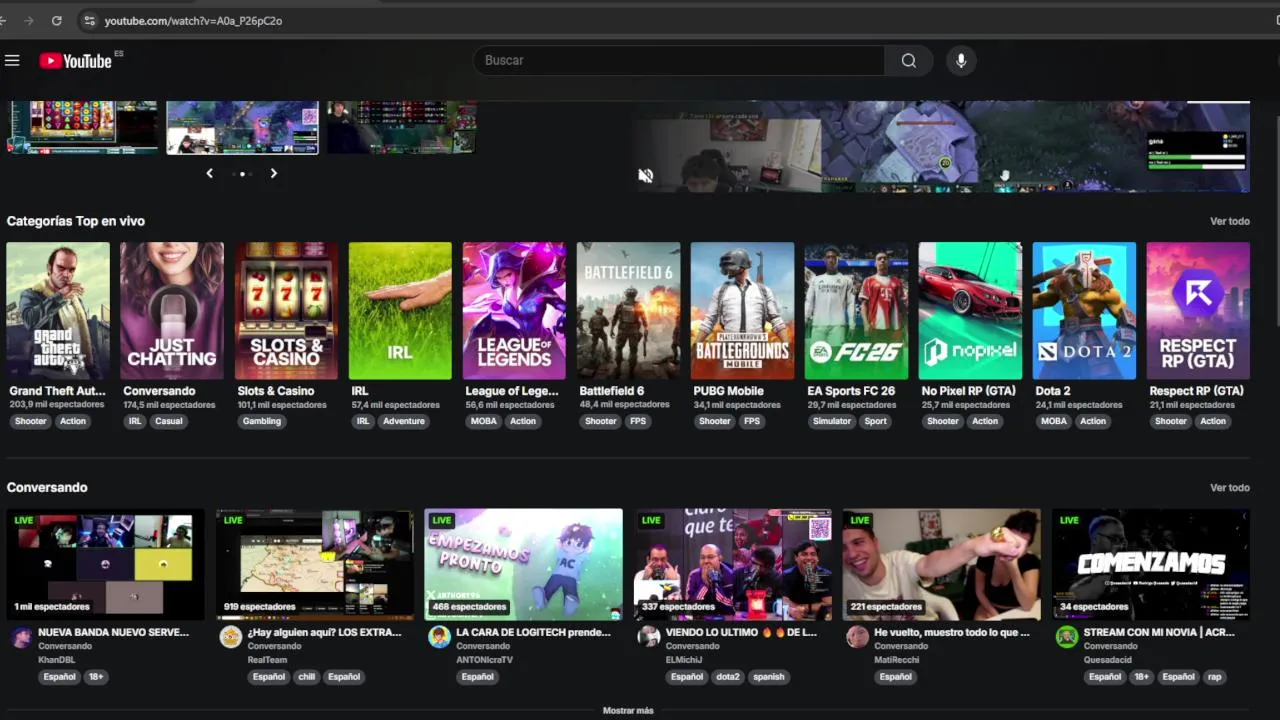Screen dimensions: 1280x720
Task: Open KhanDBL channel avatar
Action: (22, 637)
